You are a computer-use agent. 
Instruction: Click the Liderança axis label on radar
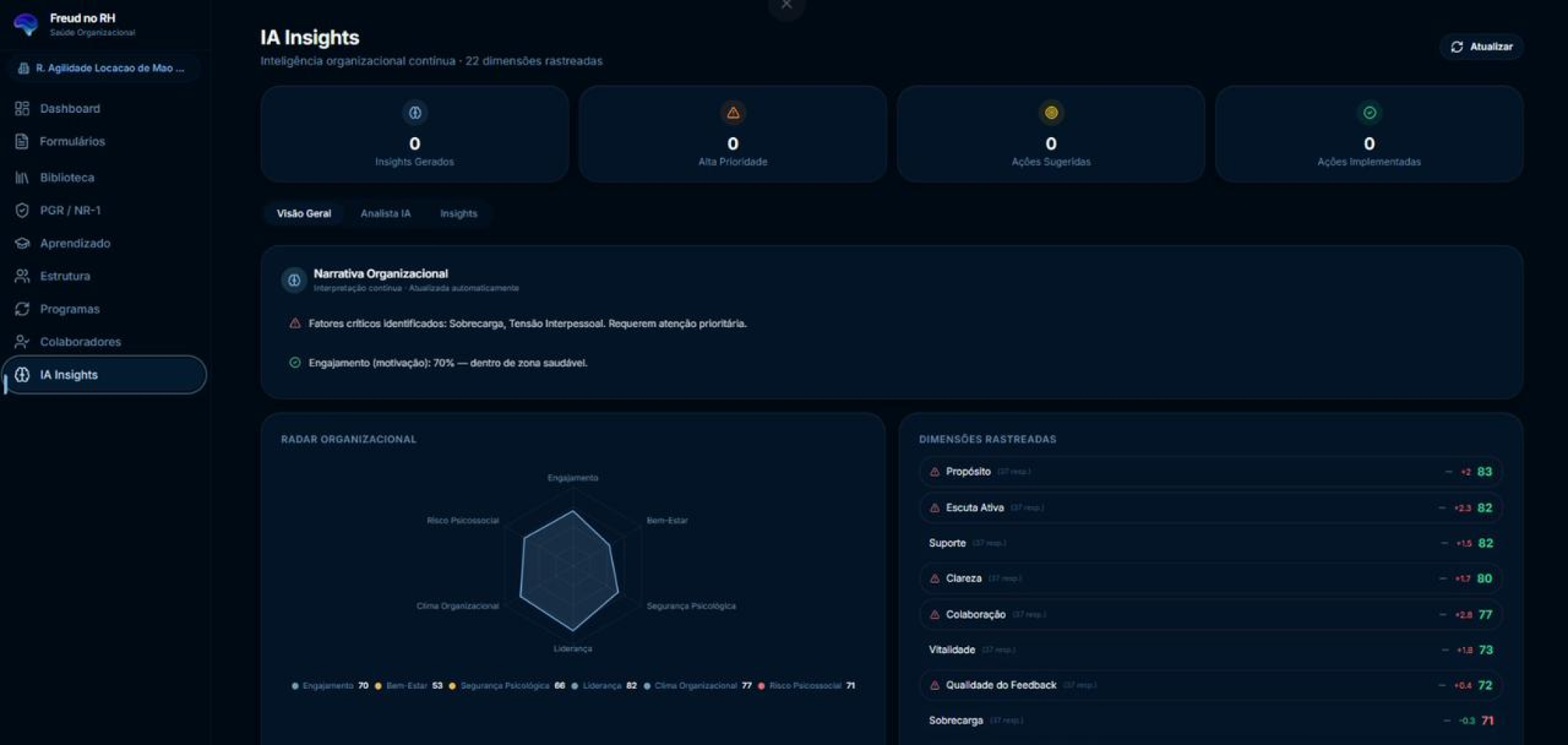point(573,649)
